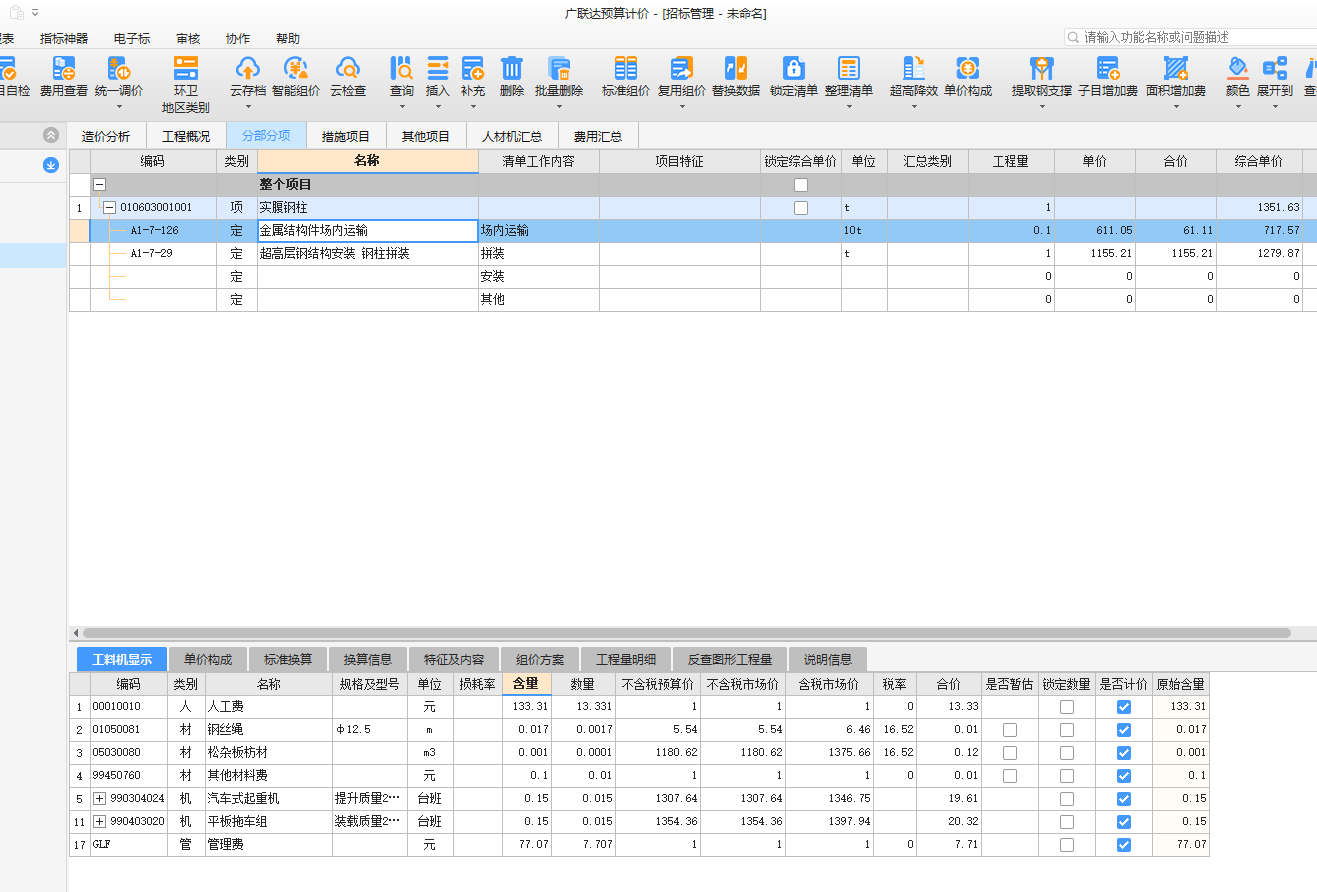
Task: Click the 钢丝绳 specification cell φ12.5
Action: click(x=370, y=729)
